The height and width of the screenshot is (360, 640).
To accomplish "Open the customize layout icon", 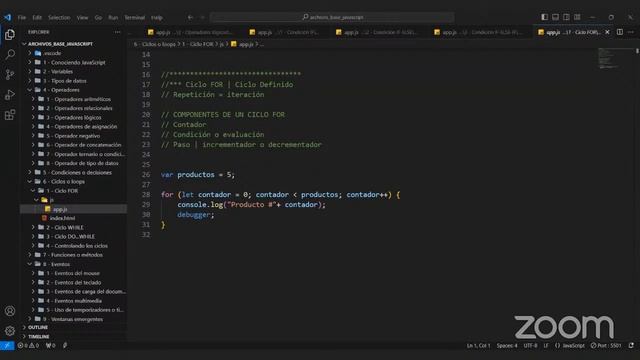I will [577, 17].
